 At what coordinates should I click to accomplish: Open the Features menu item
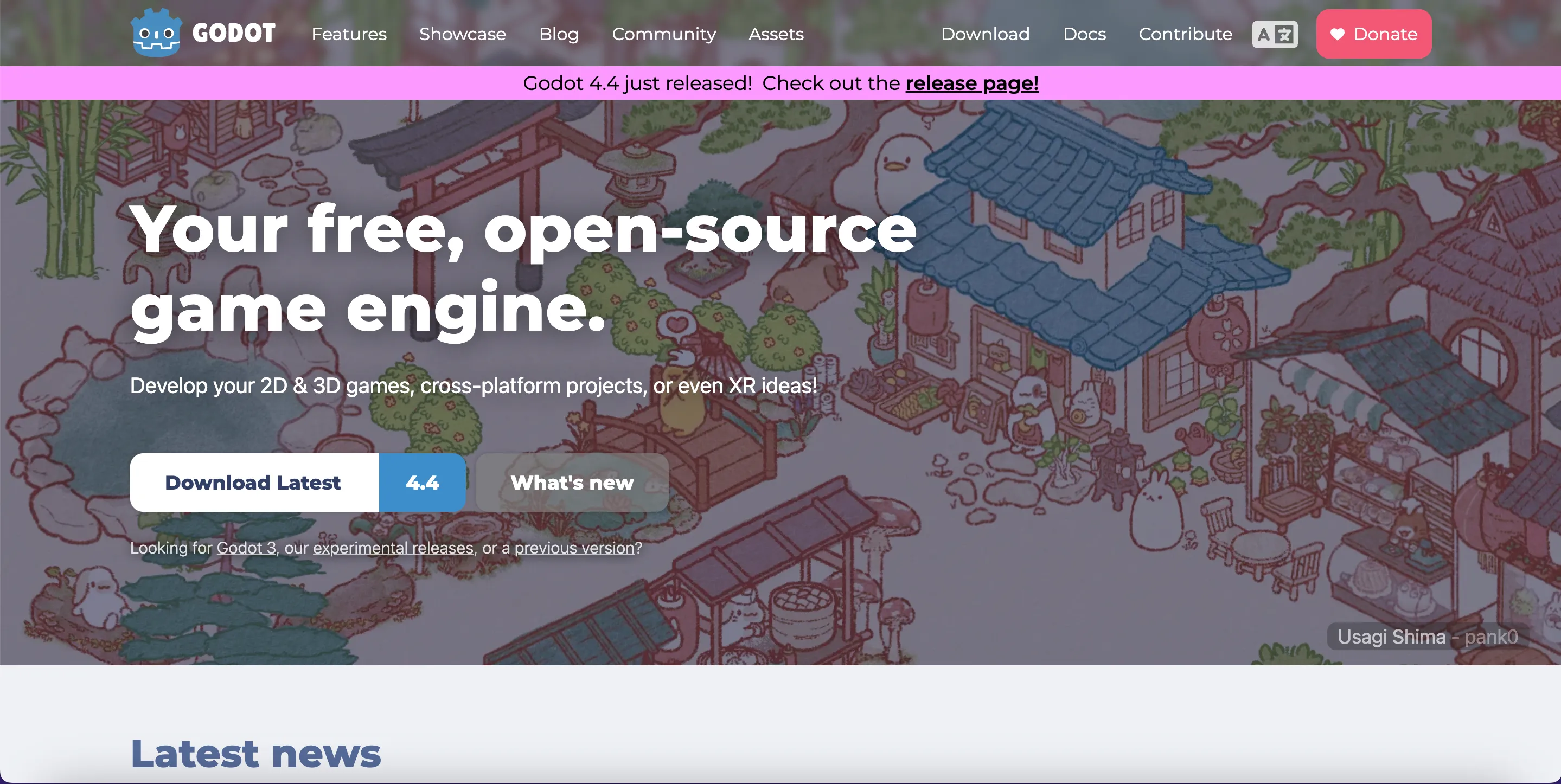pos(349,34)
